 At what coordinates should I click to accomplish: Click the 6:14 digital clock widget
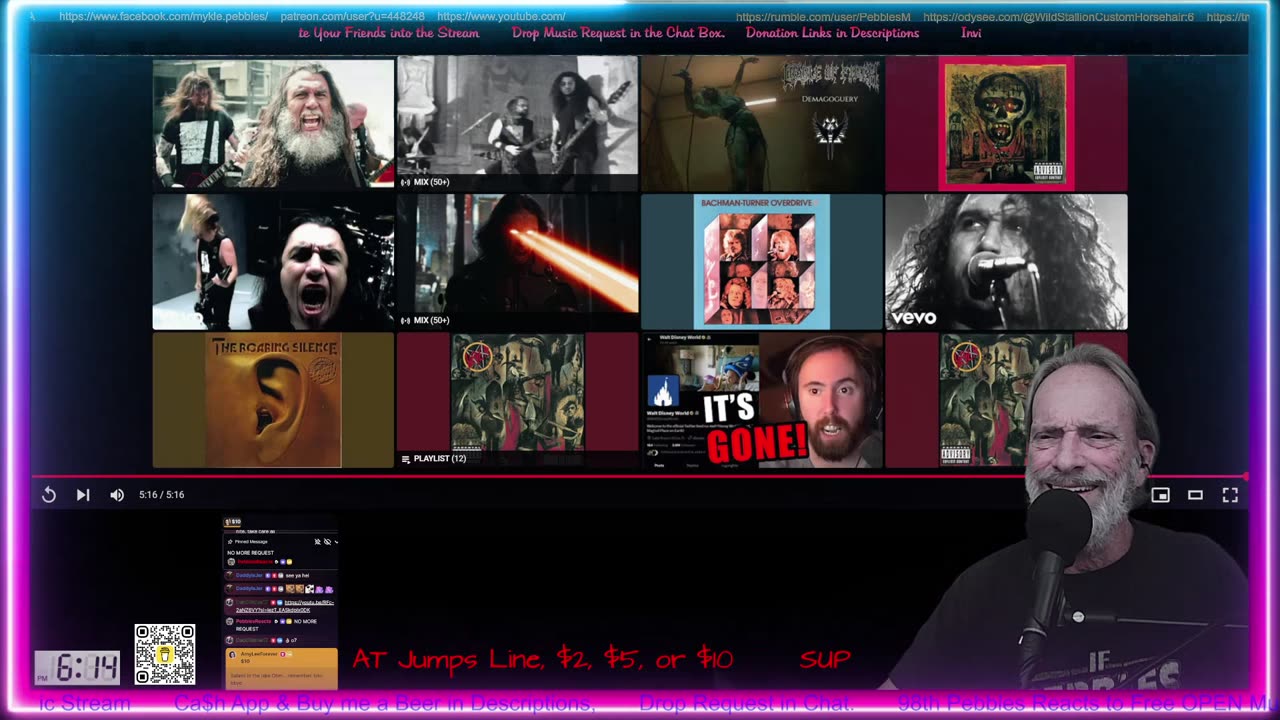[77, 667]
